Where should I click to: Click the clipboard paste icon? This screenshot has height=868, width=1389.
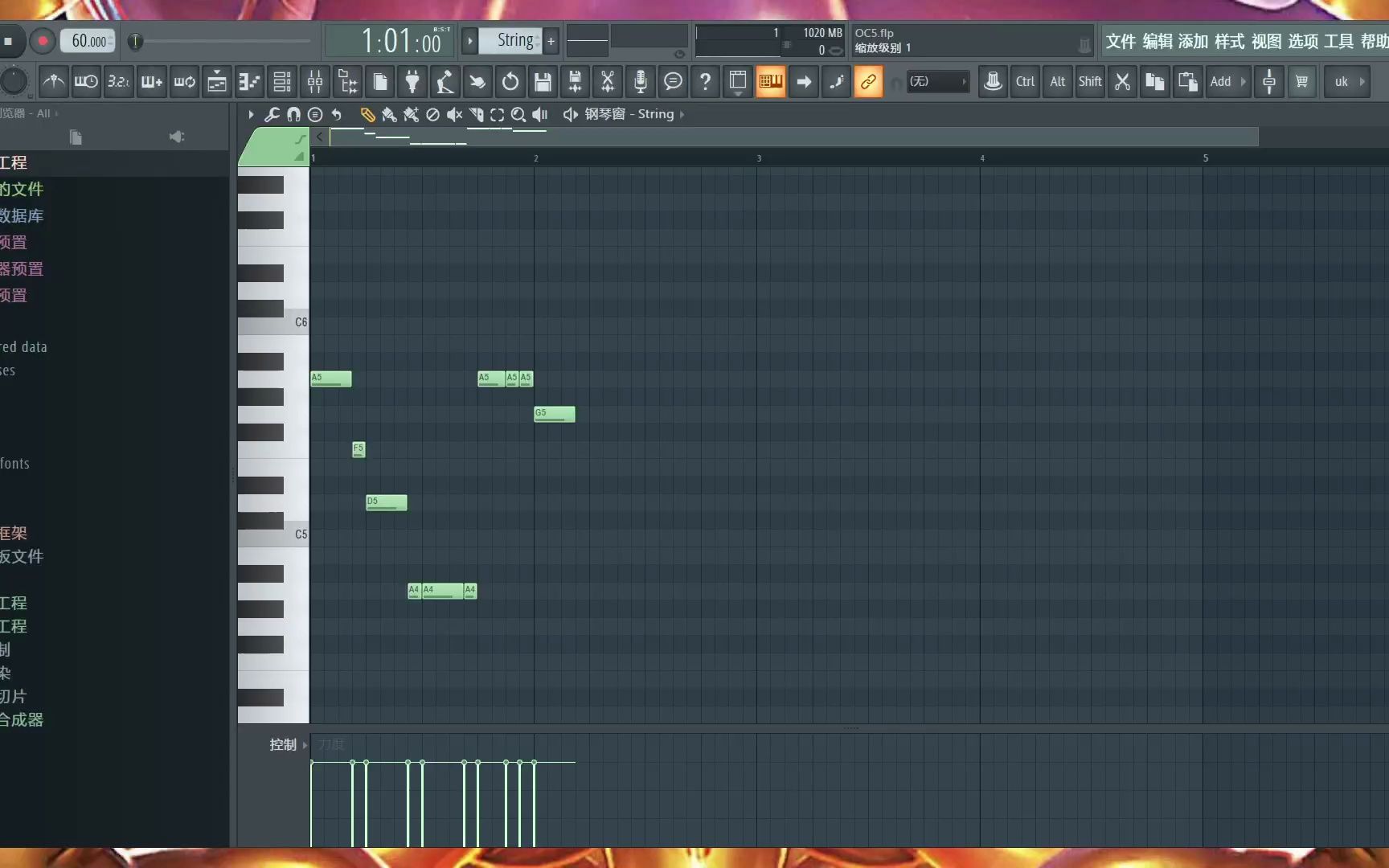(x=1188, y=82)
